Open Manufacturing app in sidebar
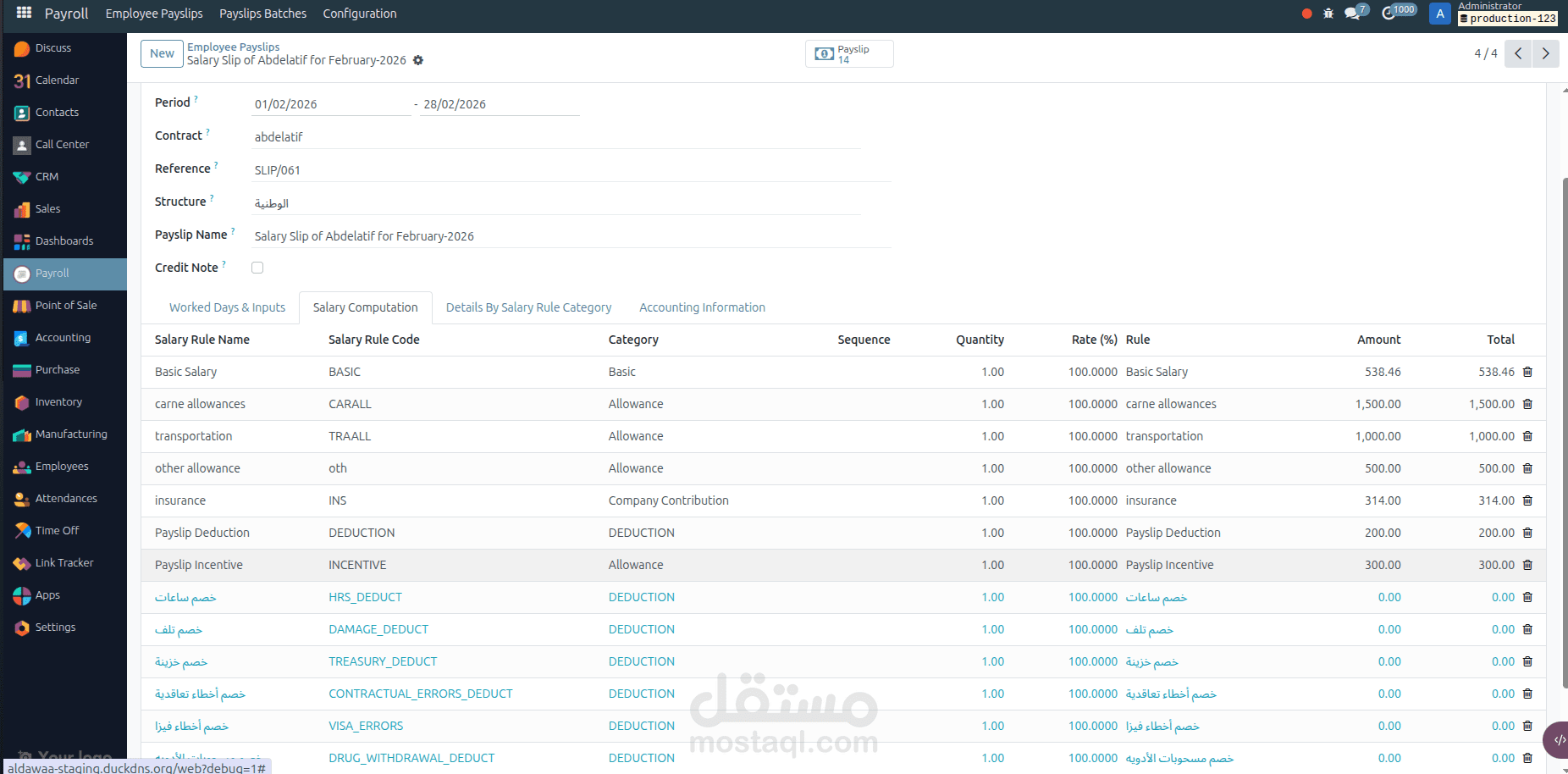The width and height of the screenshot is (1568, 774). pyautogui.click(x=65, y=434)
